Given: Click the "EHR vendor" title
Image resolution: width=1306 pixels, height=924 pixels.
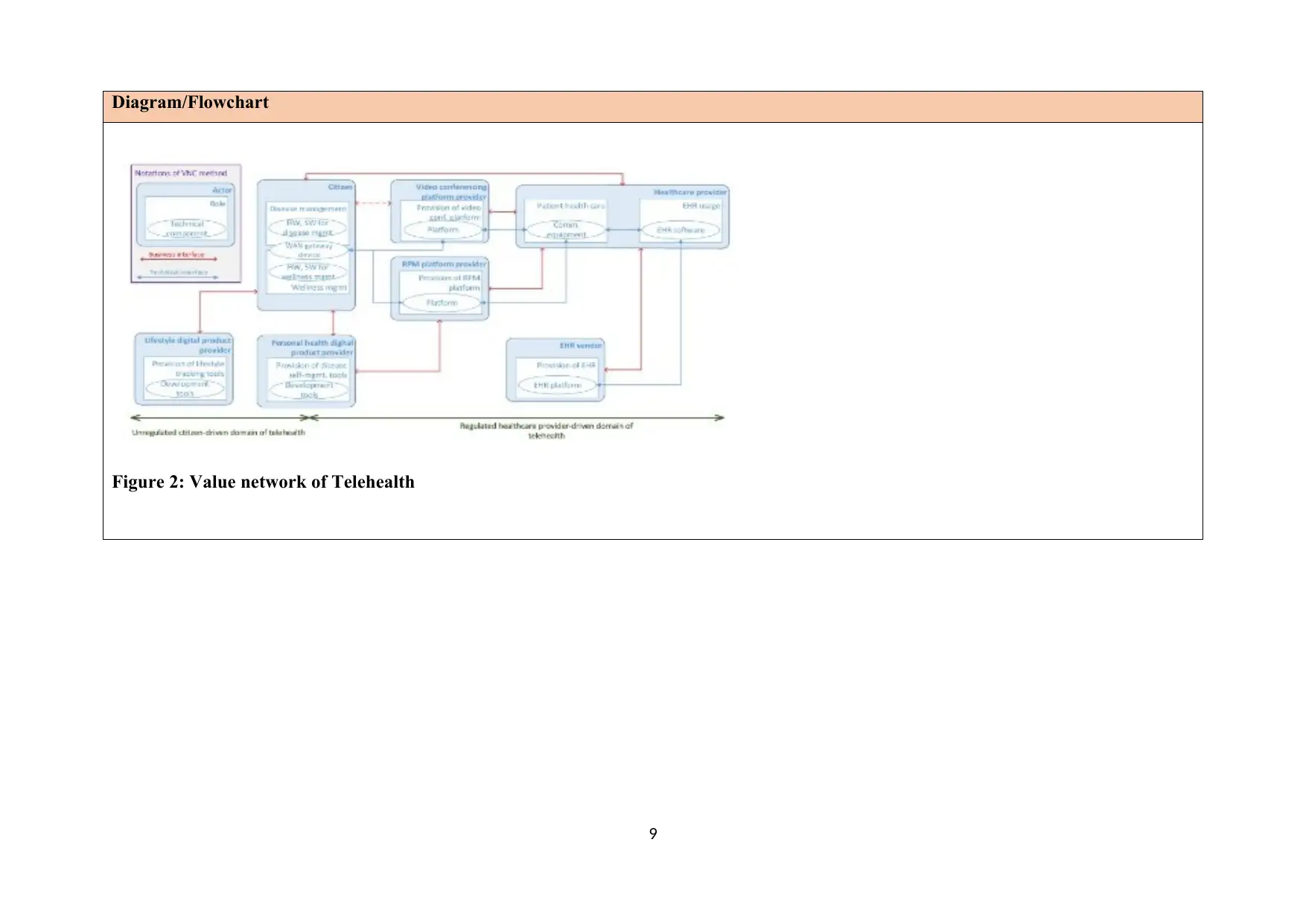Looking at the screenshot, I should click(x=581, y=345).
